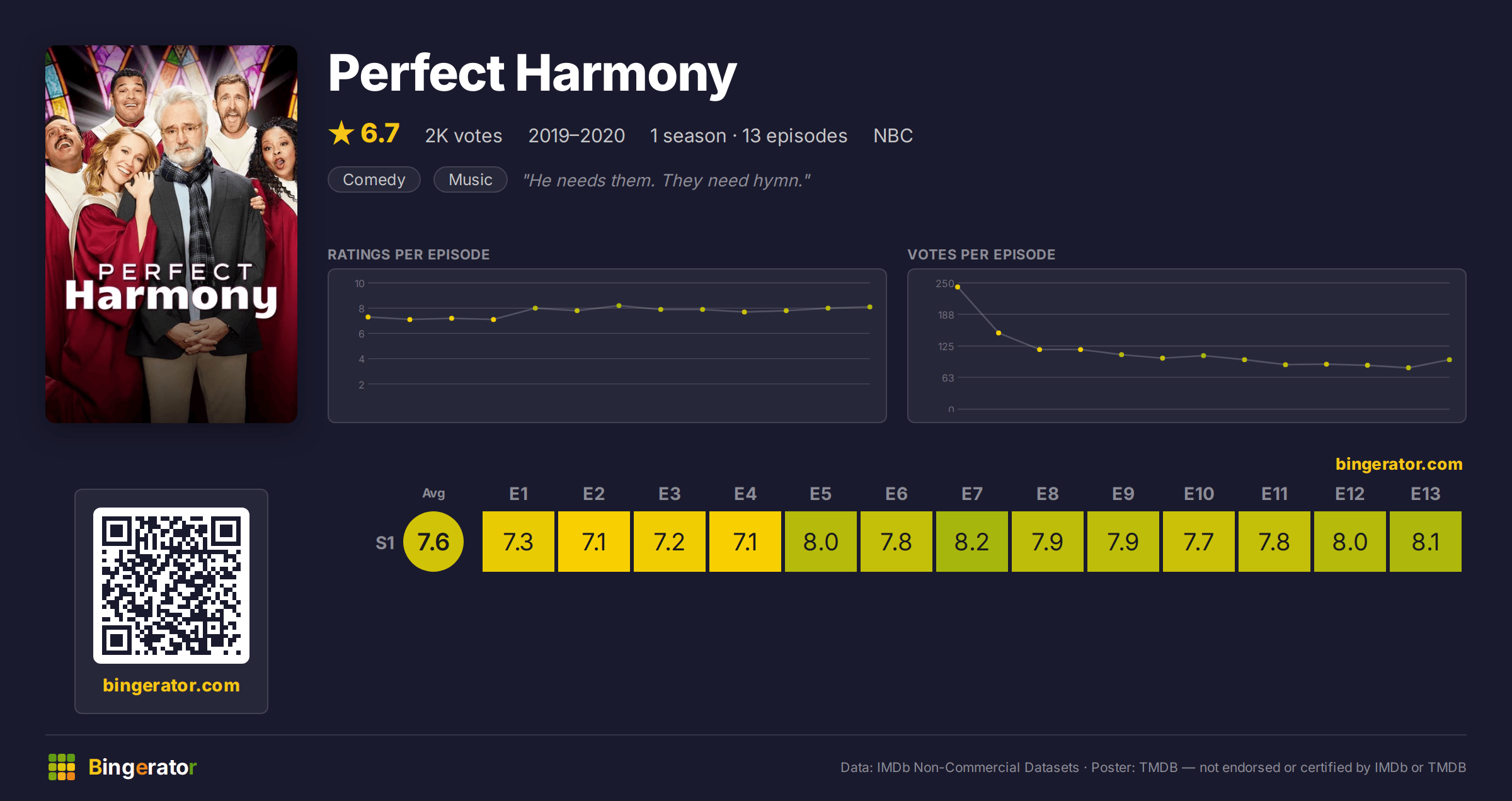The image size is (1512, 801).
Task: Click the Perfect Harmony title heading
Action: coord(532,74)
